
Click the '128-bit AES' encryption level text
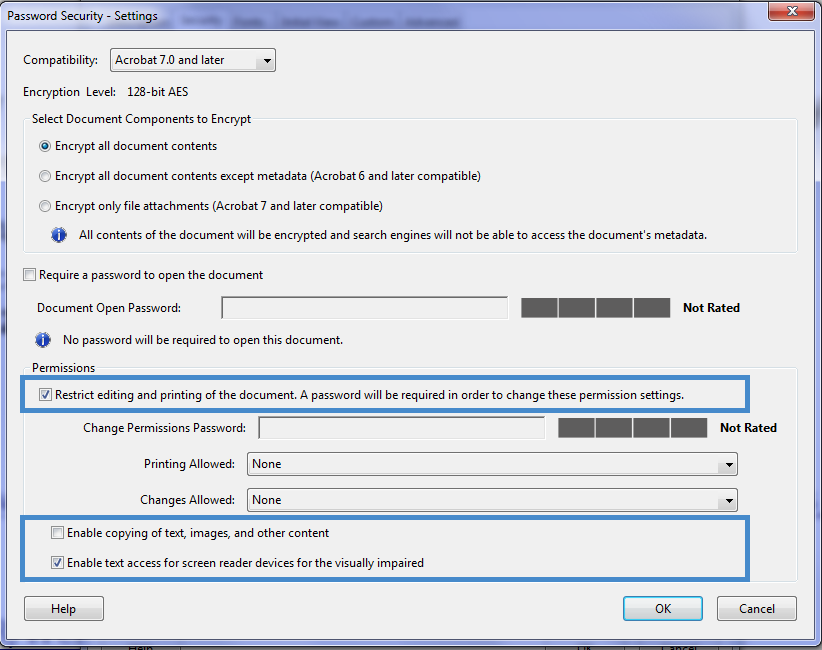point(157,92)
